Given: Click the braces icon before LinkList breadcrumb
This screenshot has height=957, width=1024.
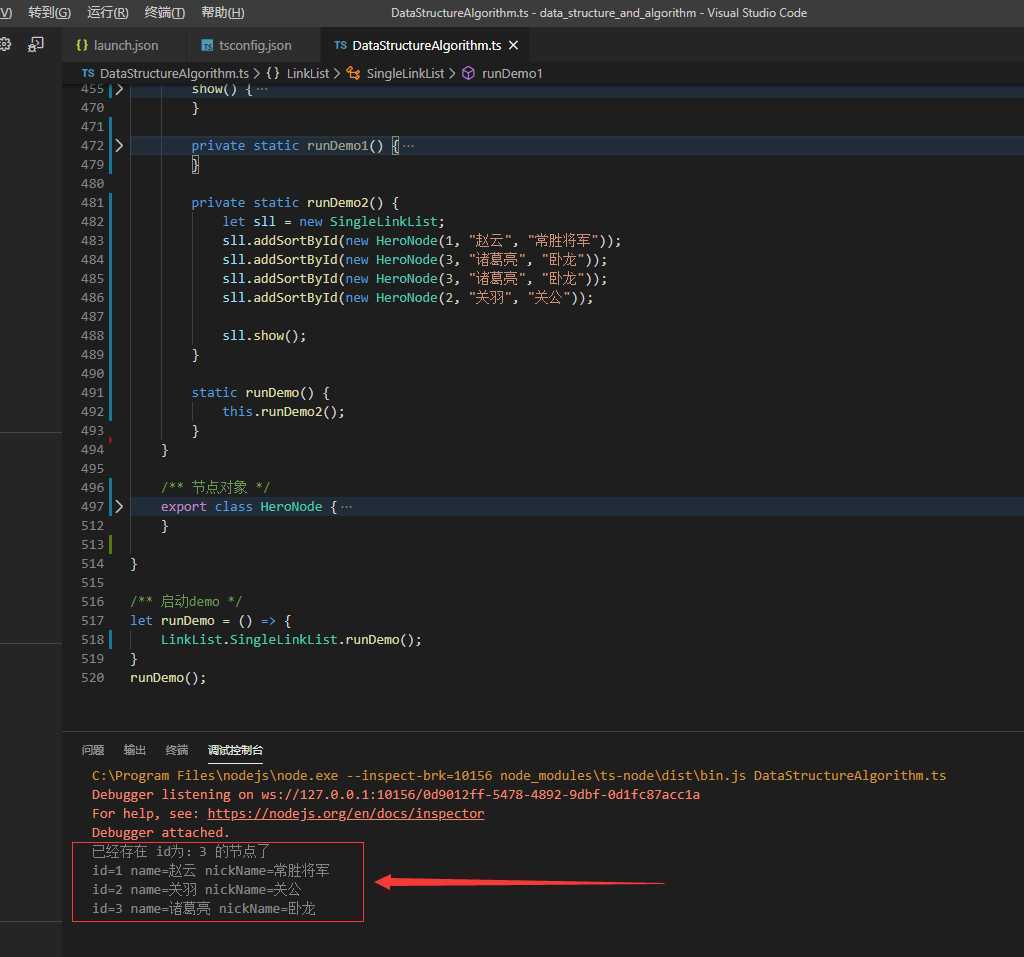Looking at the screenshot, I should click(x=273, y=73).
